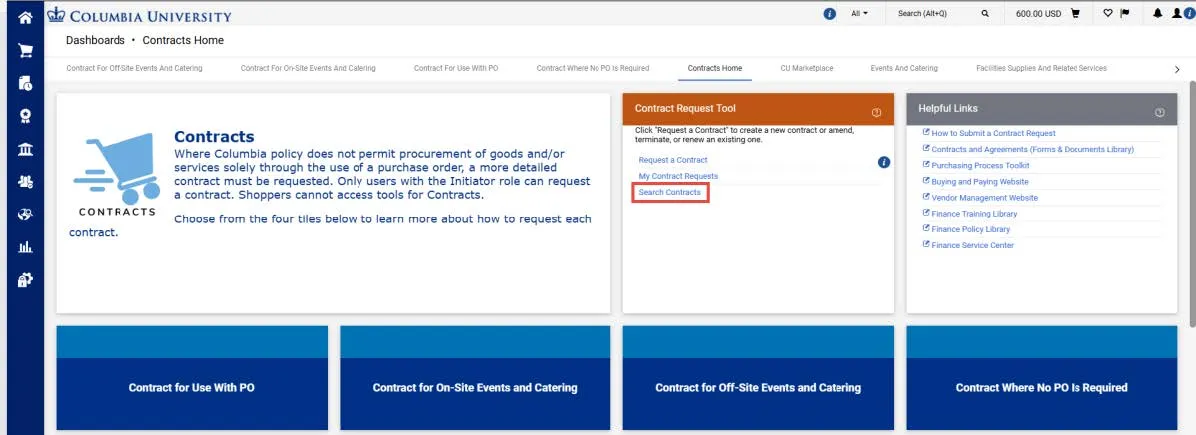This screenshot has height=435, width=1196.
Task: Open Accounts Payable bank-building sidebar icon
Action: tap(25, 149)
